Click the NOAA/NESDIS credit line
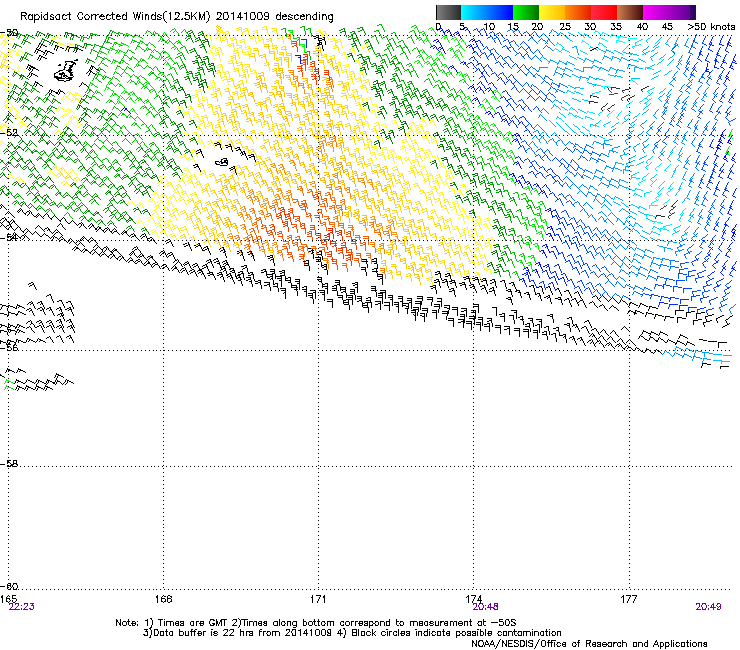This screenshot has height=650, width=740. [589, 643]
